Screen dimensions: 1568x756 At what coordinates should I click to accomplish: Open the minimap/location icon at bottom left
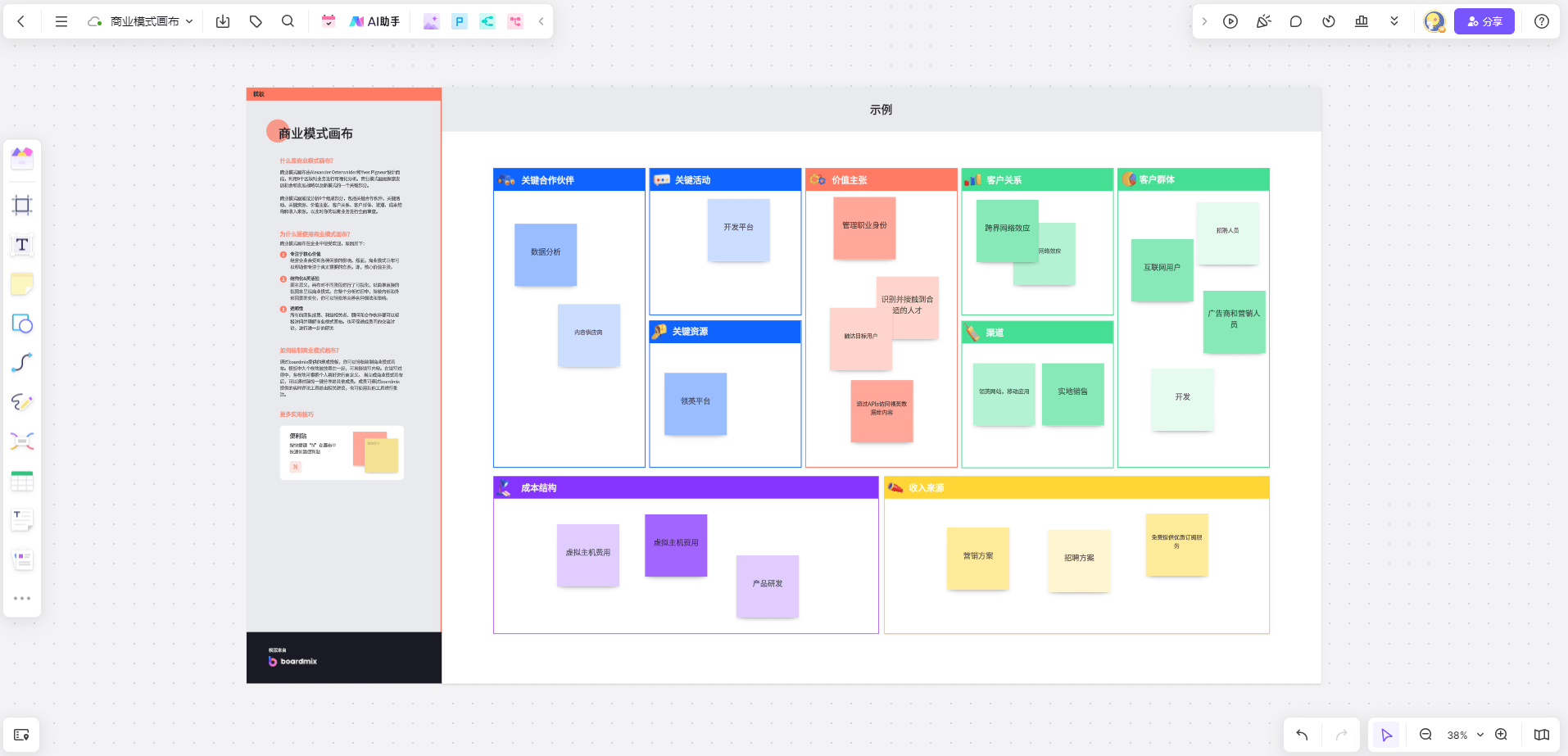point(21,735)
